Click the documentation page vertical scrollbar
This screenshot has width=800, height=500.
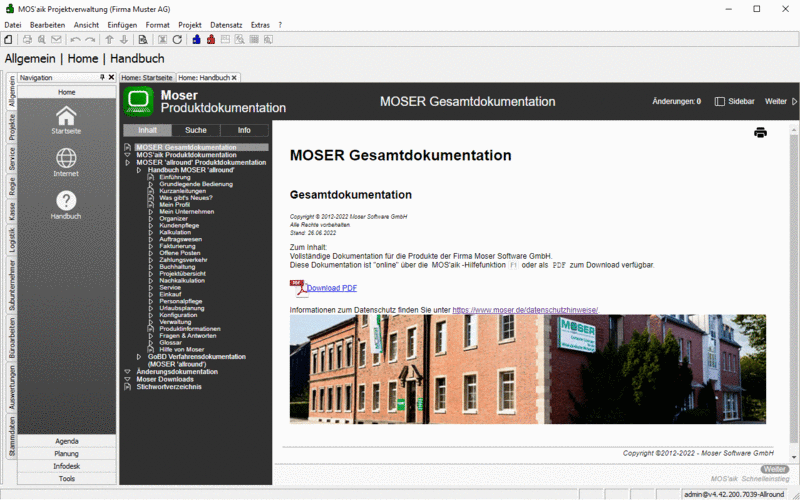[794, 291]
